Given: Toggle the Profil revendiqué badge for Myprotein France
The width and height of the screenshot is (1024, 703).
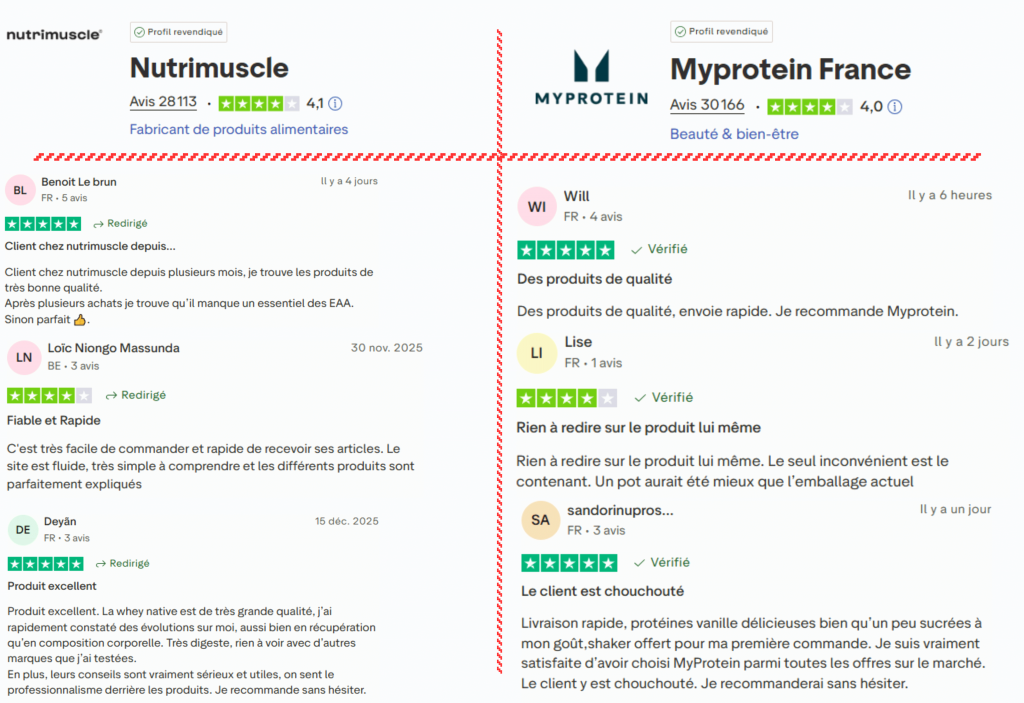Looking at the screenshot, I should point(721,31).
